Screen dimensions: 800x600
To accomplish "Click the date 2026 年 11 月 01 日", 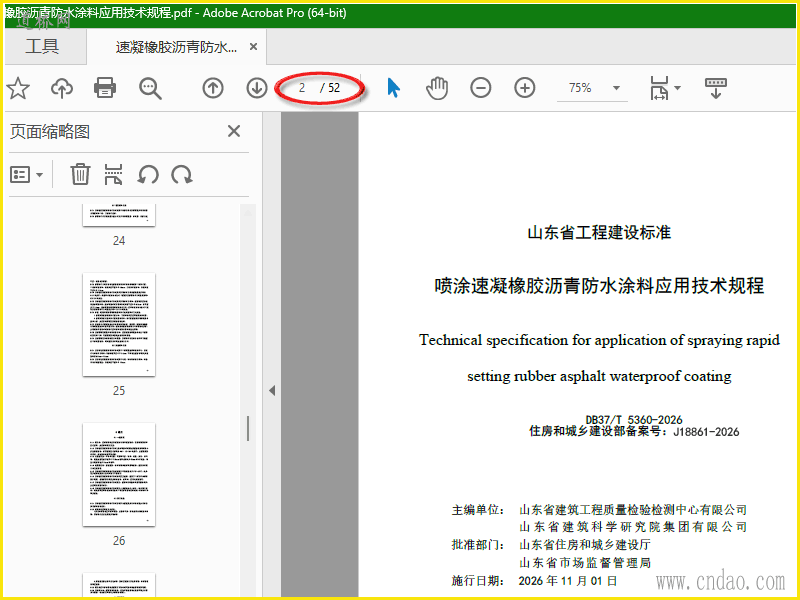I will pyautogui.click(x=568, y=581).
